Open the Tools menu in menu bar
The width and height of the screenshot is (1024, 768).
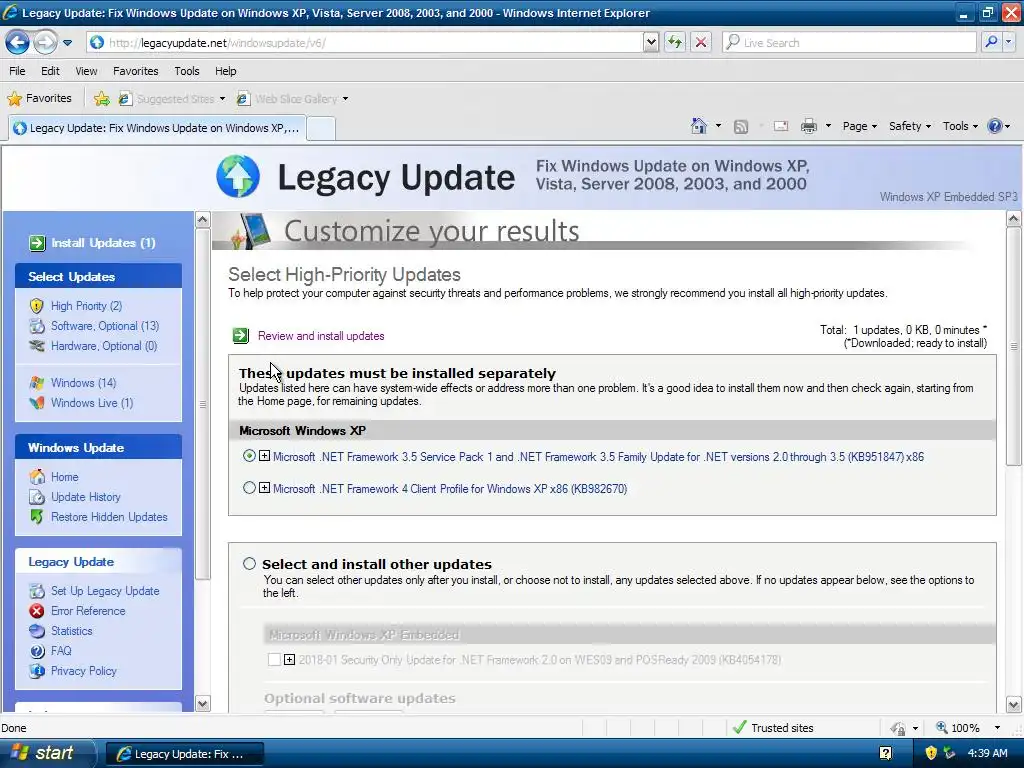pos(187,71)
